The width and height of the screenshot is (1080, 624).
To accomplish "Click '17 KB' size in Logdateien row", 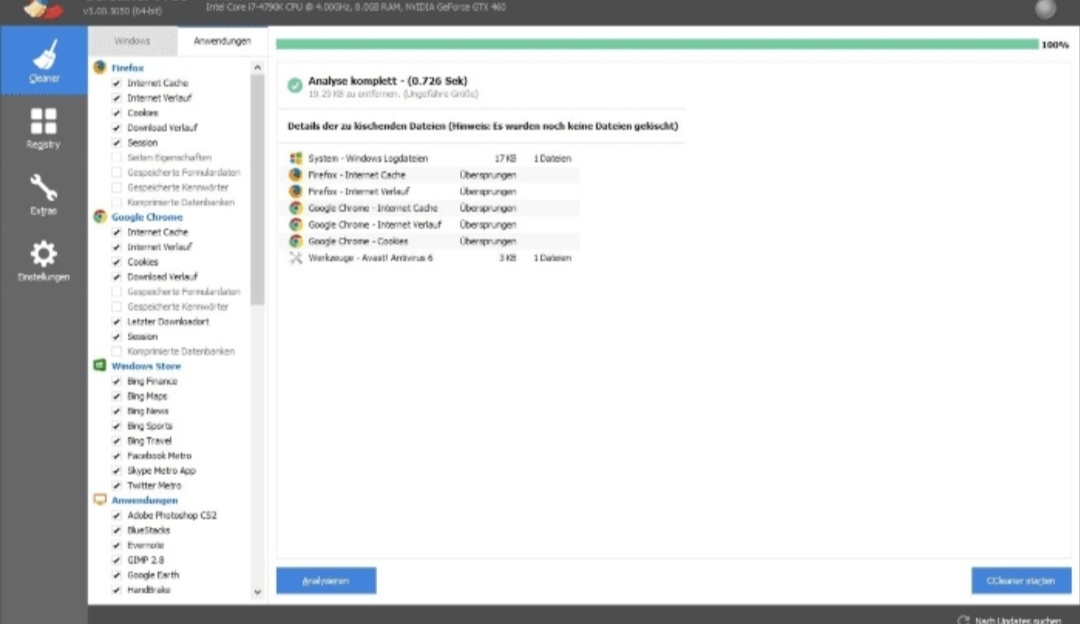I will (x=505, y=158).
